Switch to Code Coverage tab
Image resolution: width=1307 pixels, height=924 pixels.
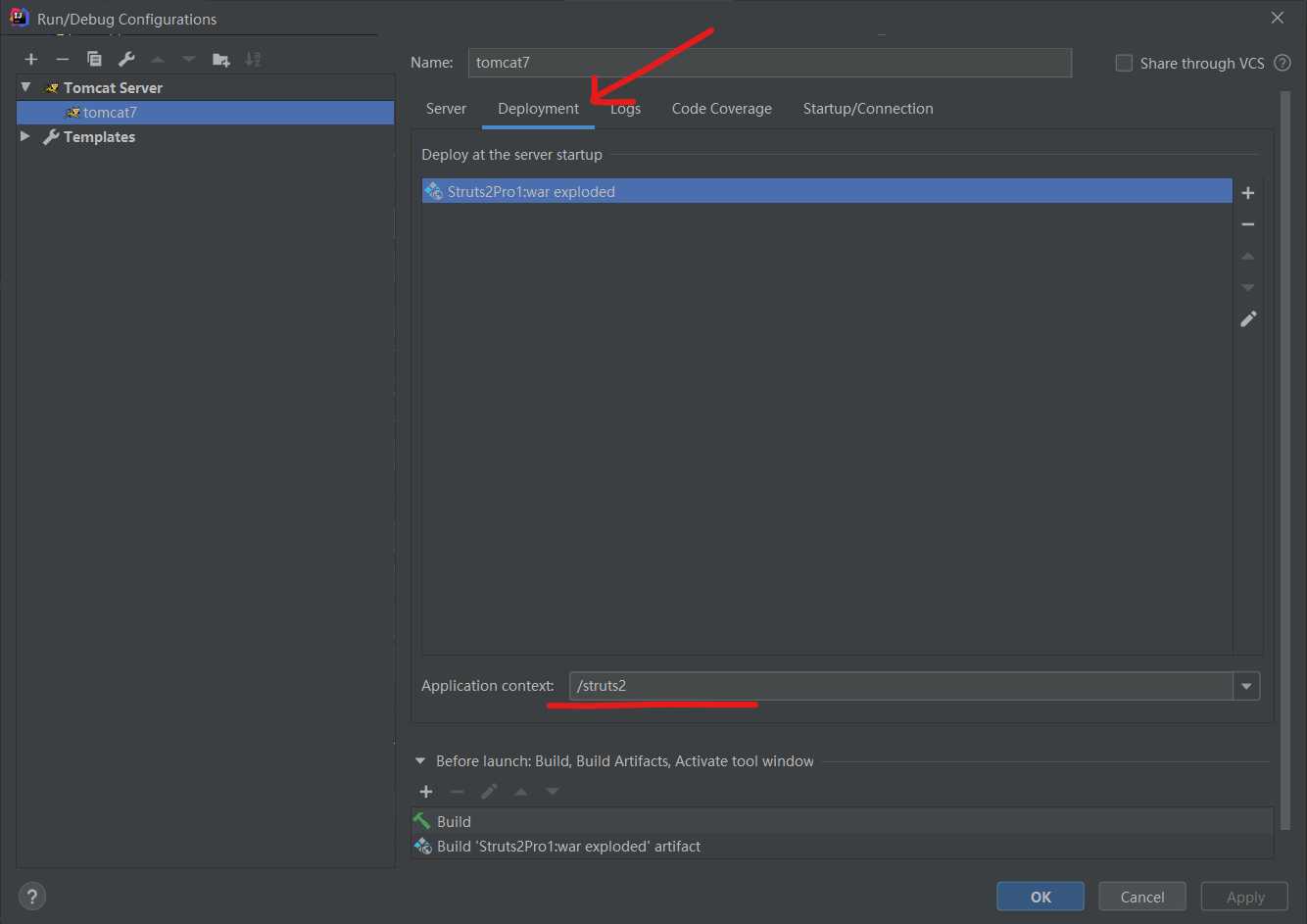[x=722, y=109]
